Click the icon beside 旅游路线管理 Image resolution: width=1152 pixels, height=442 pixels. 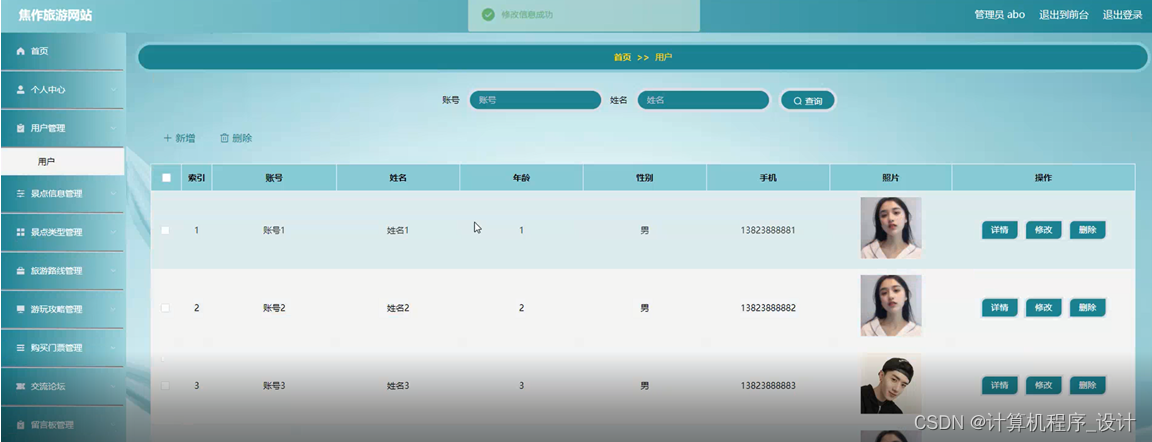(21, 271)
